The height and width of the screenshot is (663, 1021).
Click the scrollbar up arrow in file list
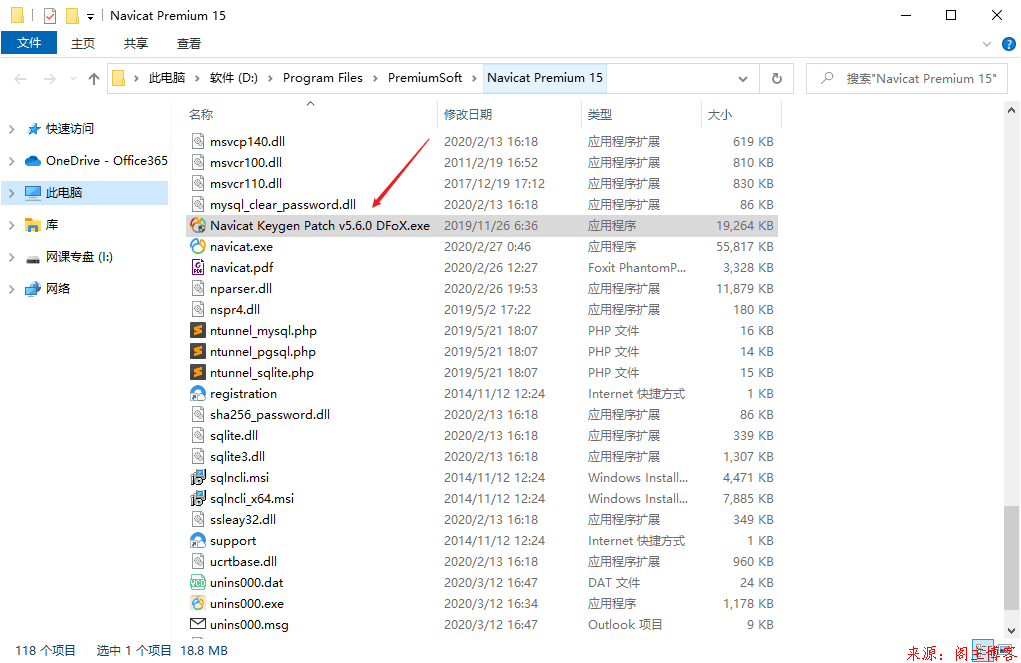1011,110
